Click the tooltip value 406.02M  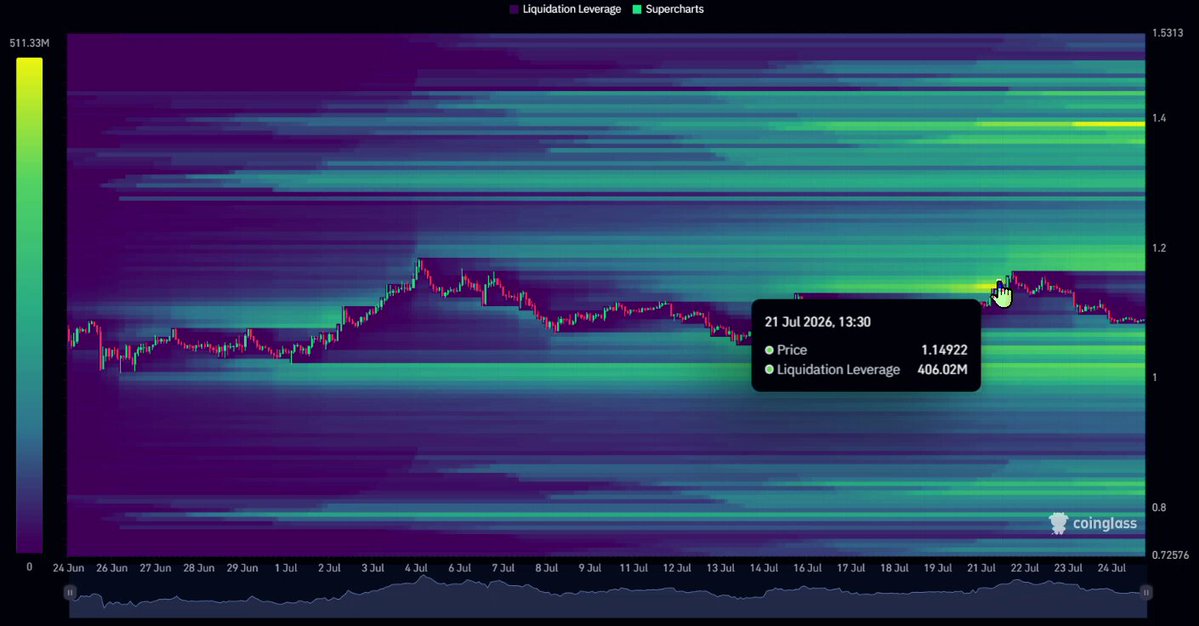pyautogui.click(x=942, y=370)
